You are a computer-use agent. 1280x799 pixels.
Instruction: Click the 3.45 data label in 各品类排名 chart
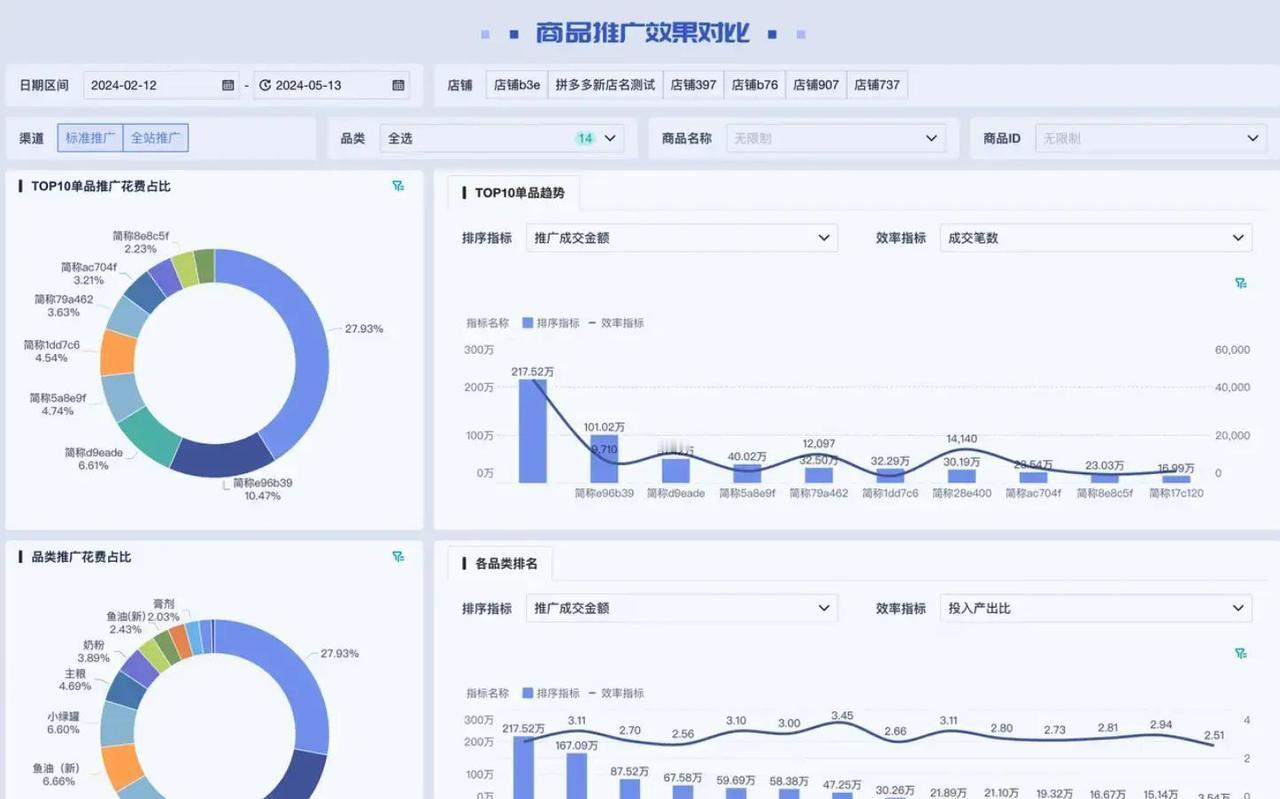[842, 716]
